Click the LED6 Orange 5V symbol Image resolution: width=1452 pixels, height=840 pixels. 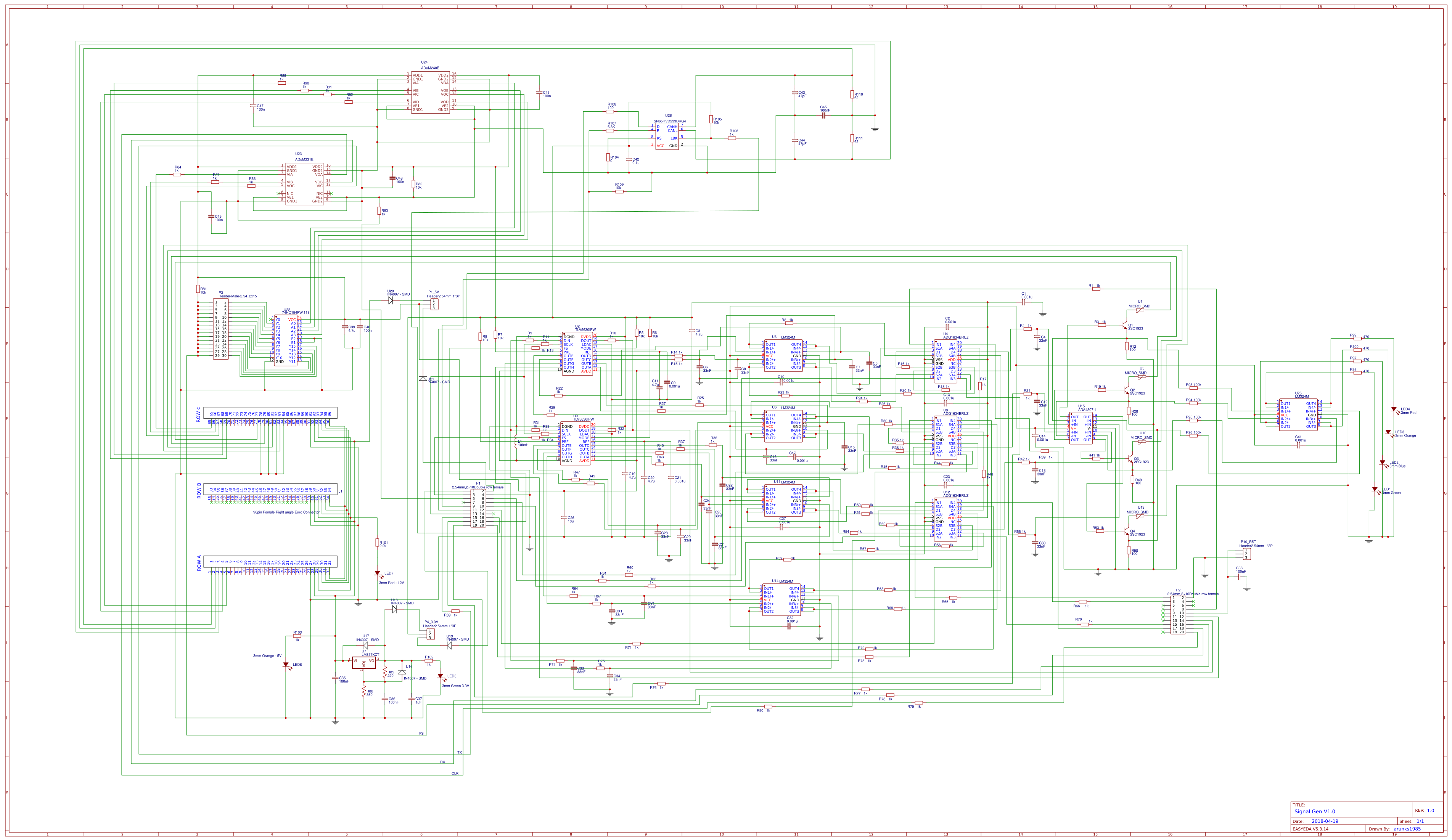(x=286, y=665)
